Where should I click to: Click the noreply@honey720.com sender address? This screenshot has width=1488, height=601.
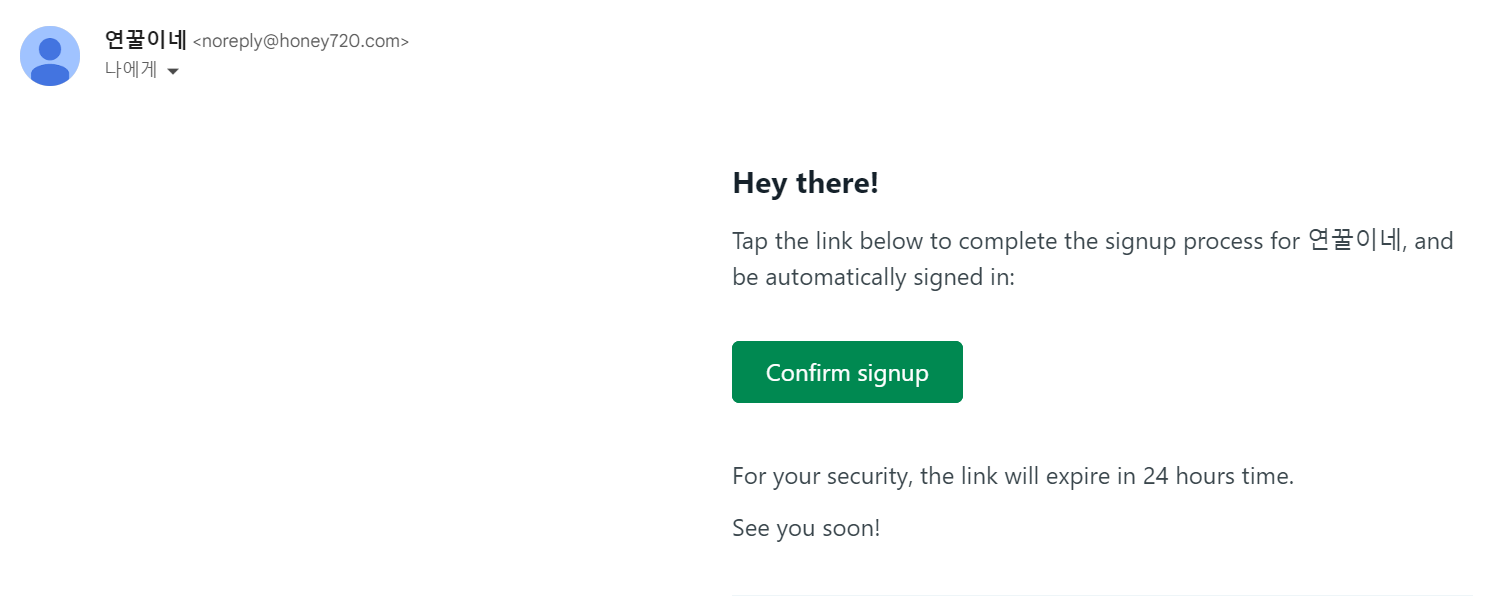coord(300,42)
